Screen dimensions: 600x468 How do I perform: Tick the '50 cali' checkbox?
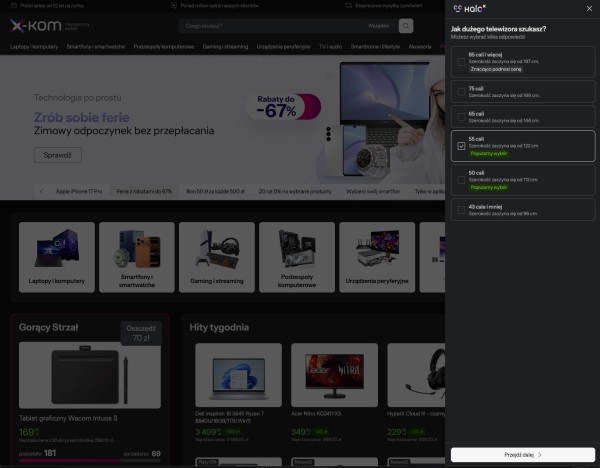(x=461, y=180)
